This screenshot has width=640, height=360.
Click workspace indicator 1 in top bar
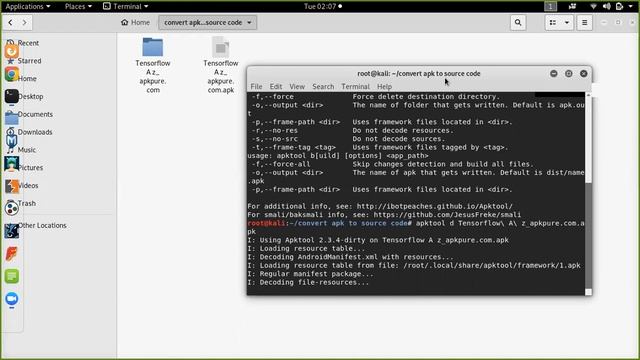point(550,6)
